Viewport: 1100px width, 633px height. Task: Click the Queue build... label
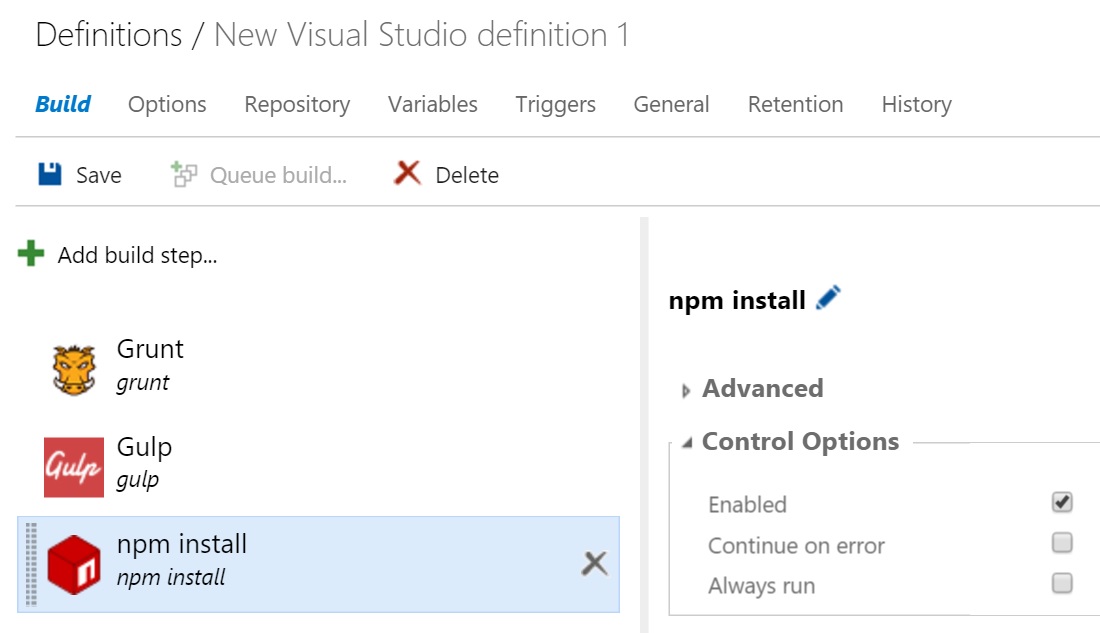[279, 175]
